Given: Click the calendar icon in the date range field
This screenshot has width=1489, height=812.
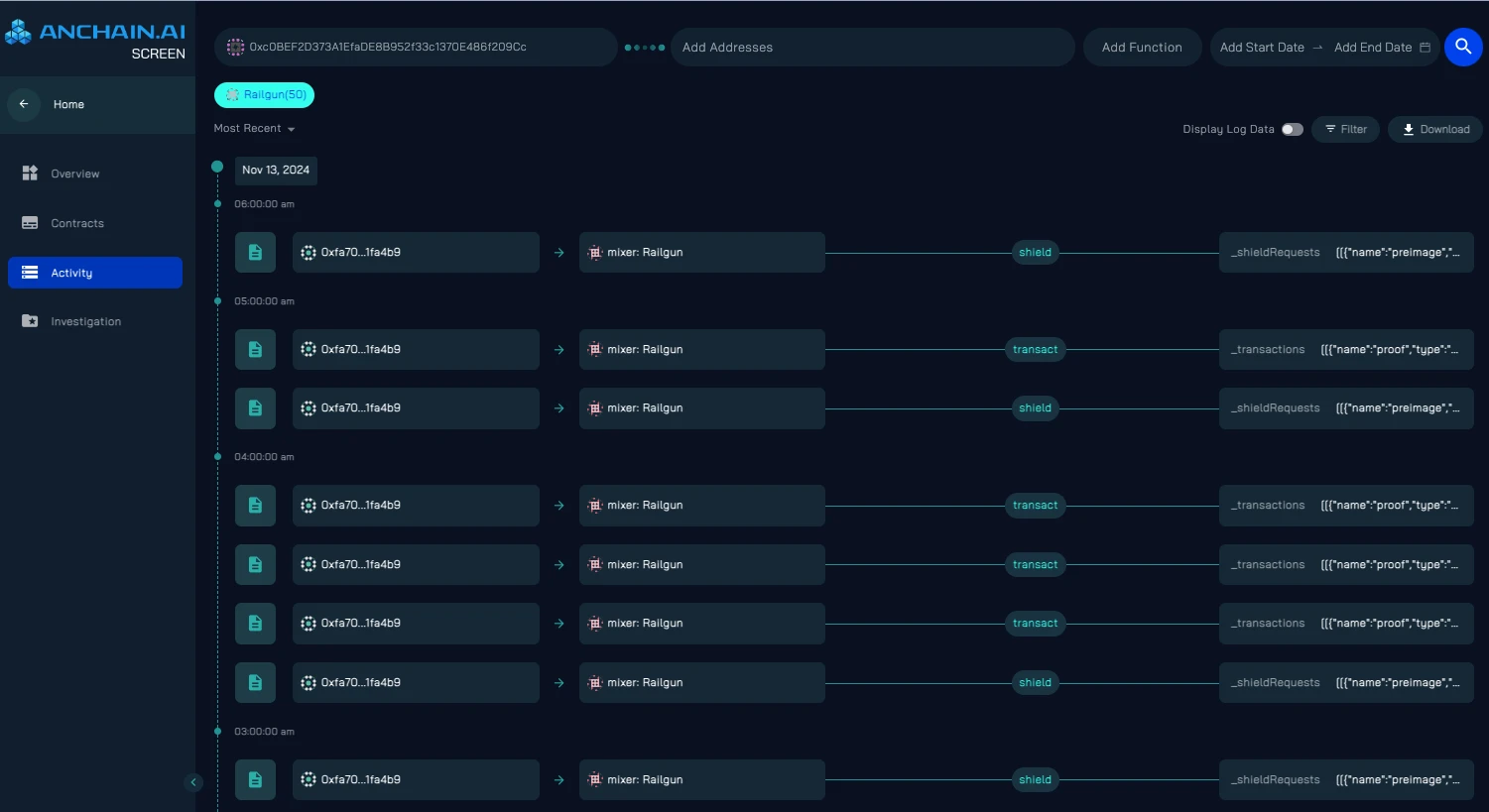Looking at the screenshot, I should (1426, 48).
